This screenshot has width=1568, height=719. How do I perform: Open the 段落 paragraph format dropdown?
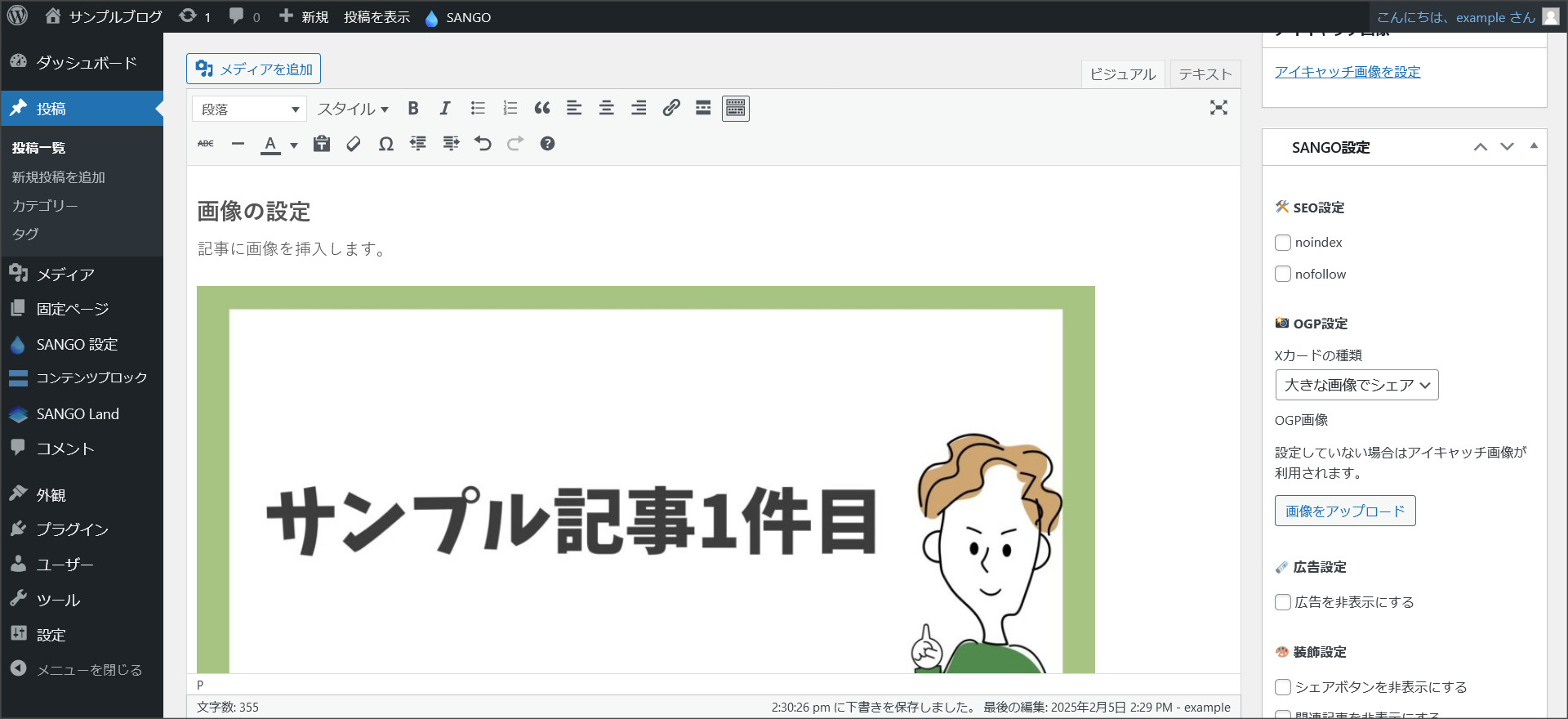(249, 109)
